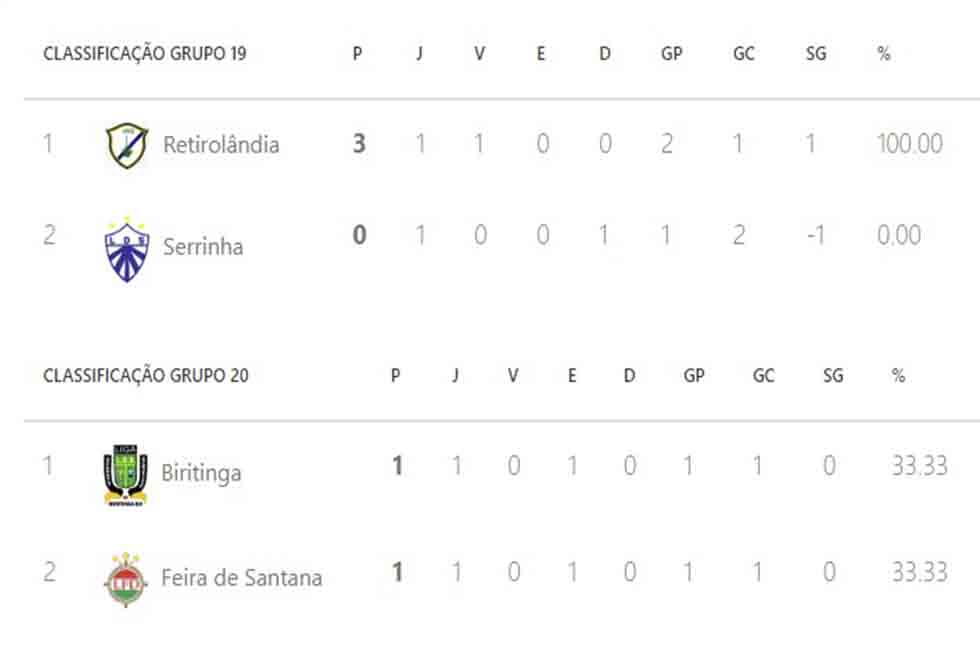Click the Retirolândia team crest

pyautogui.click(x=127, y=145)
